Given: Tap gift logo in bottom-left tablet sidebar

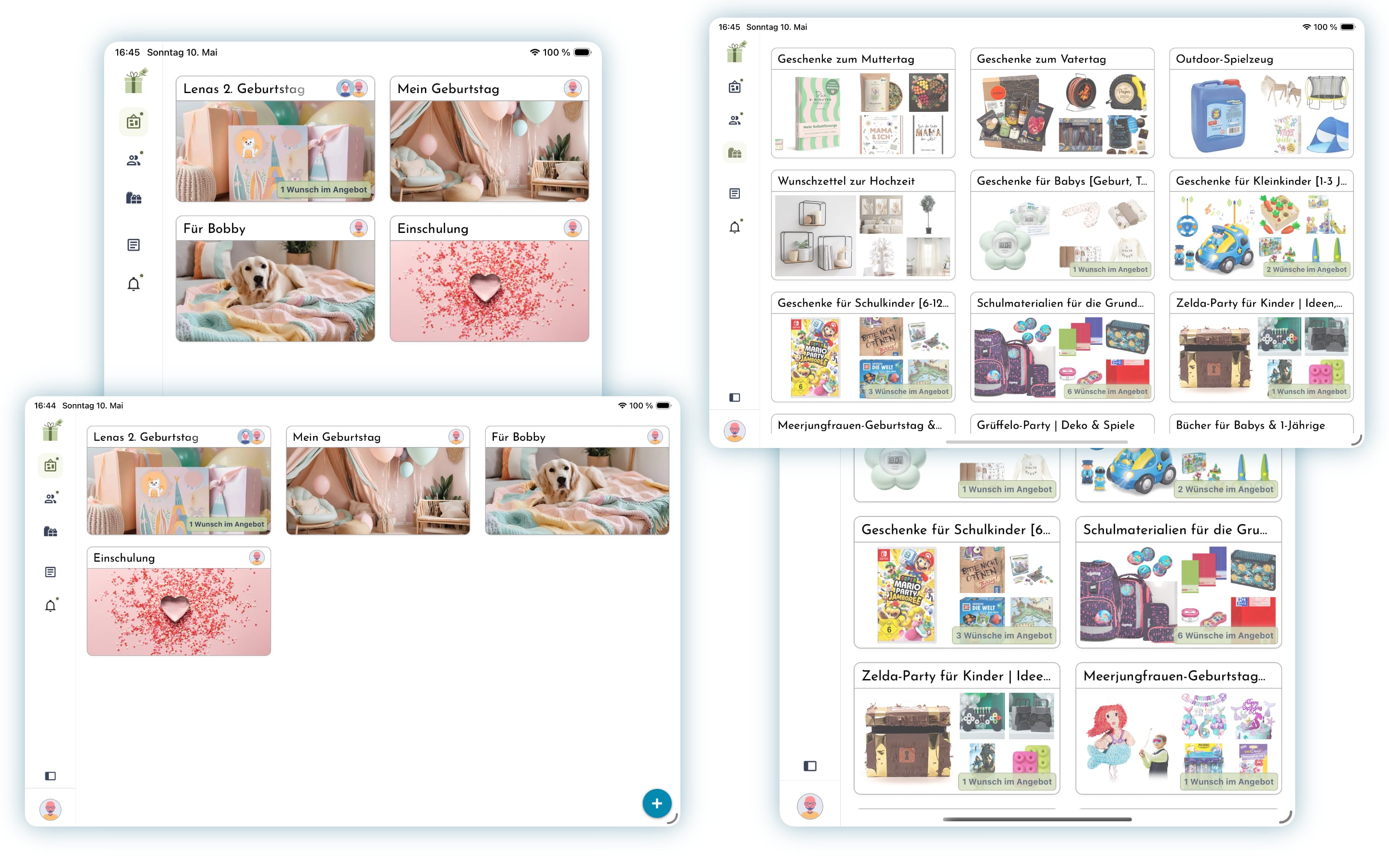Looking at the screenshot, I should point(52,431).
